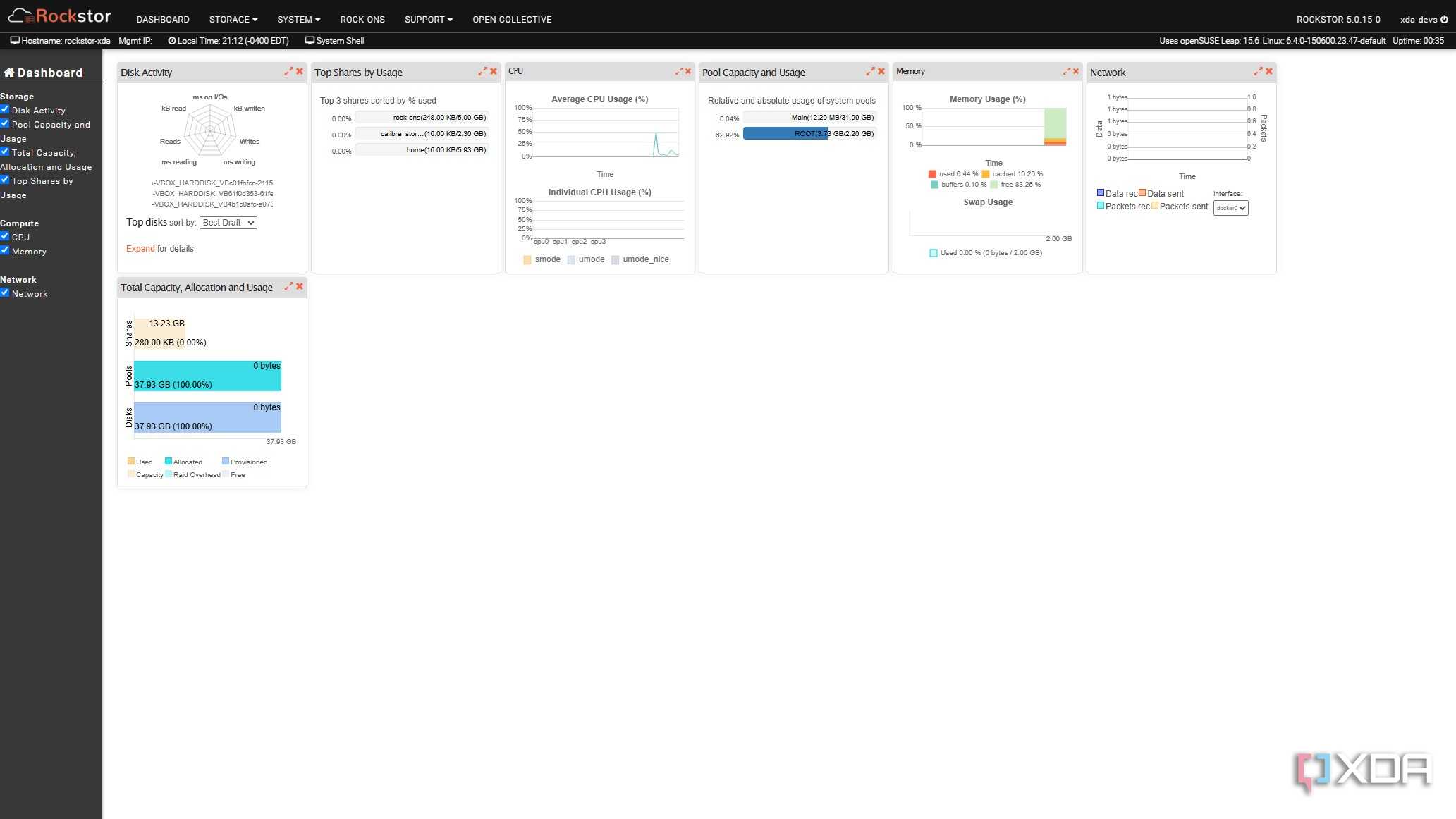
Task: Expand the Memory widget
Action: (1067, 71)
